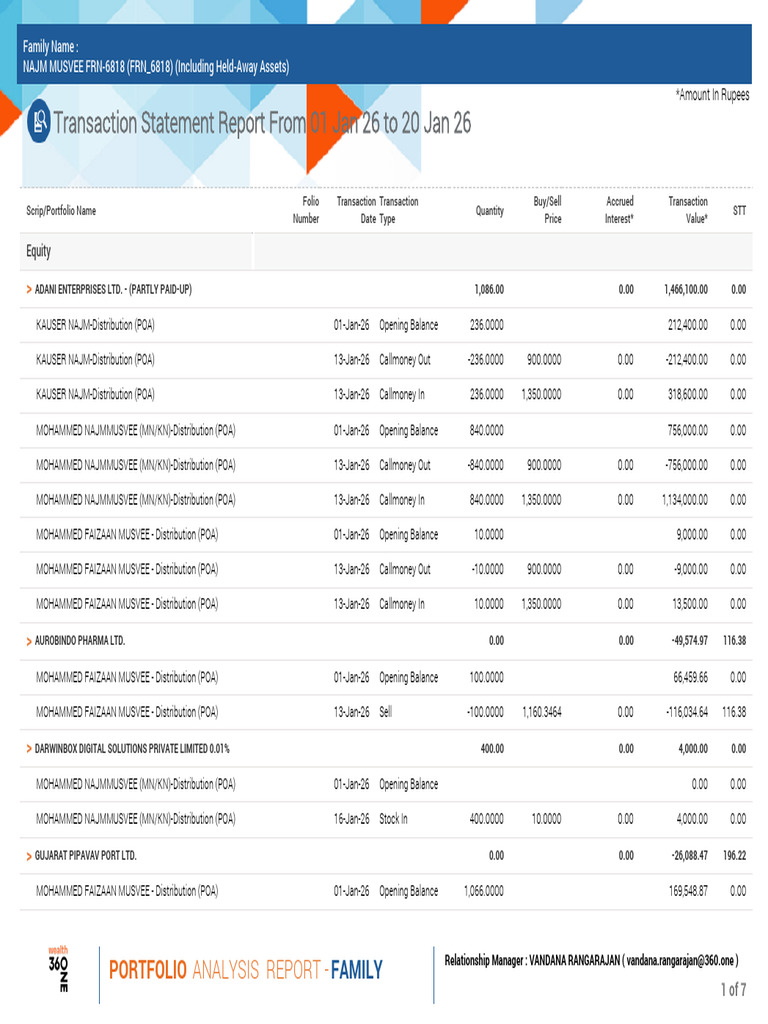Select the value 318,600.00
This screenshot has height=1024, width=768.
click(x=688, y=394)
